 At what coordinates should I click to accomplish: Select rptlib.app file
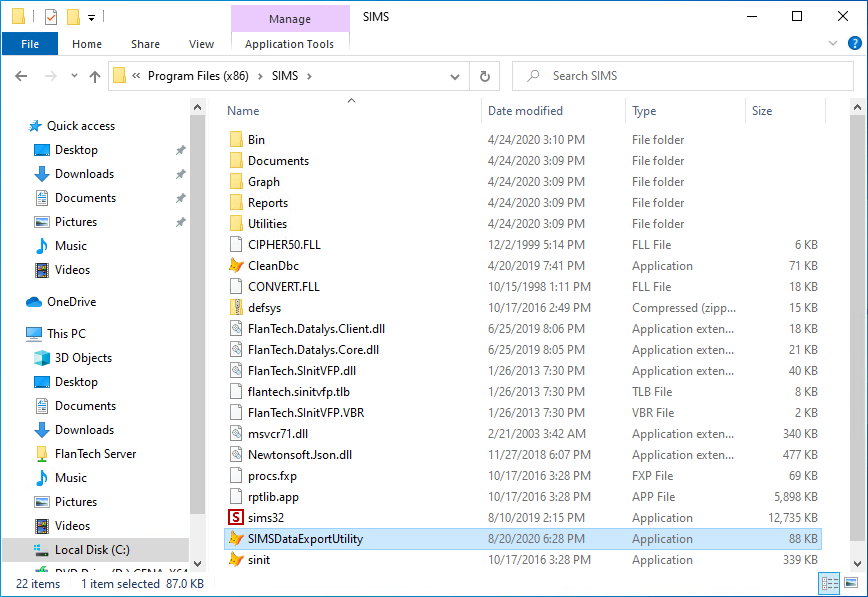(x=273, y=497)
